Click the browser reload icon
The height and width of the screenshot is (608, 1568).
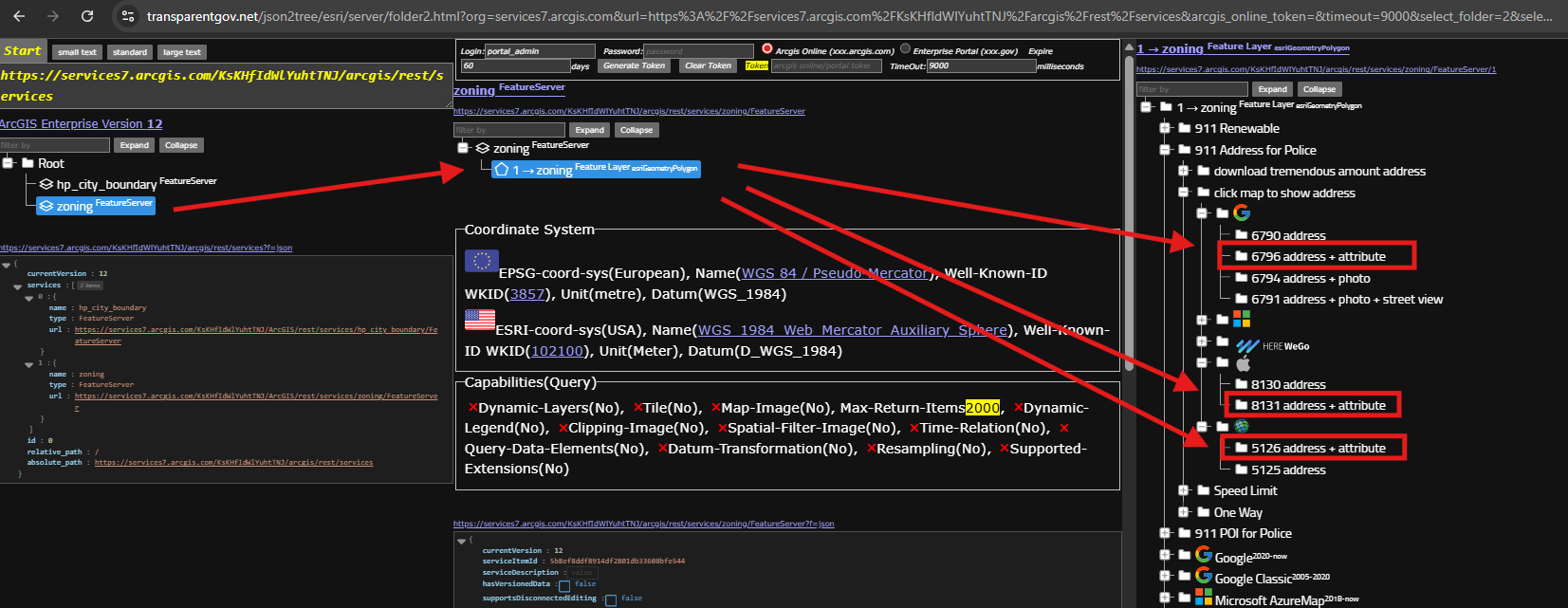(x=87, y=16)
